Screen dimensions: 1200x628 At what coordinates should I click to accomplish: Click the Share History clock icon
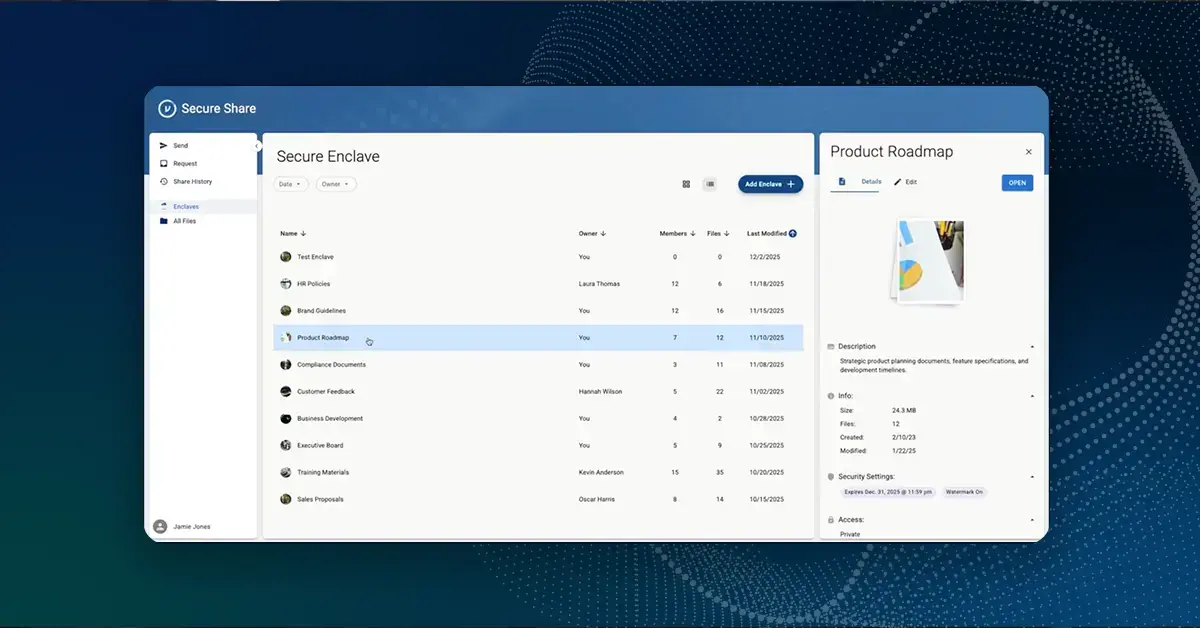pyautogui.click(x=164, y=182)
